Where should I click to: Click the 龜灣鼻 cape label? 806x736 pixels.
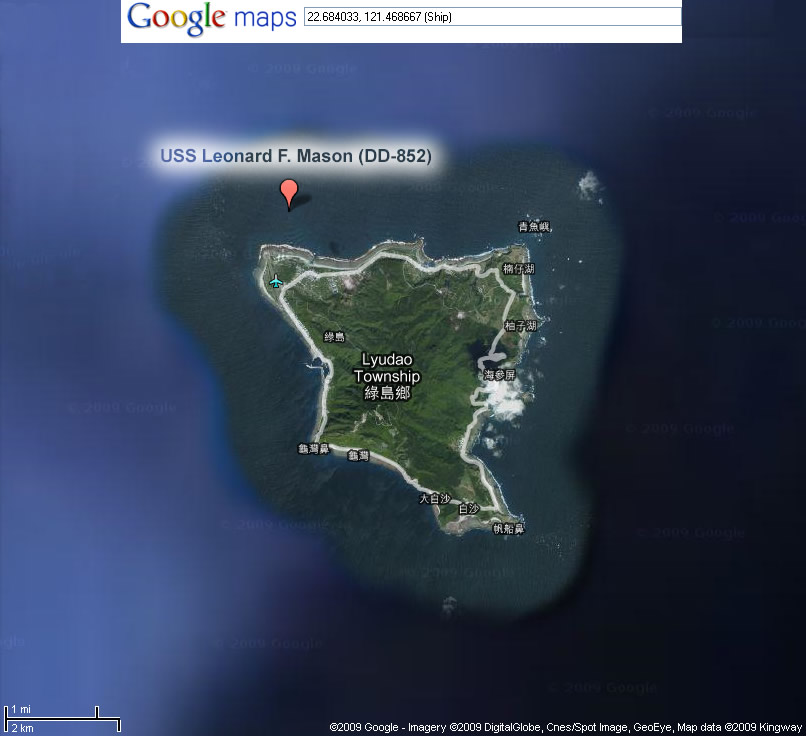tap(314, 449)
